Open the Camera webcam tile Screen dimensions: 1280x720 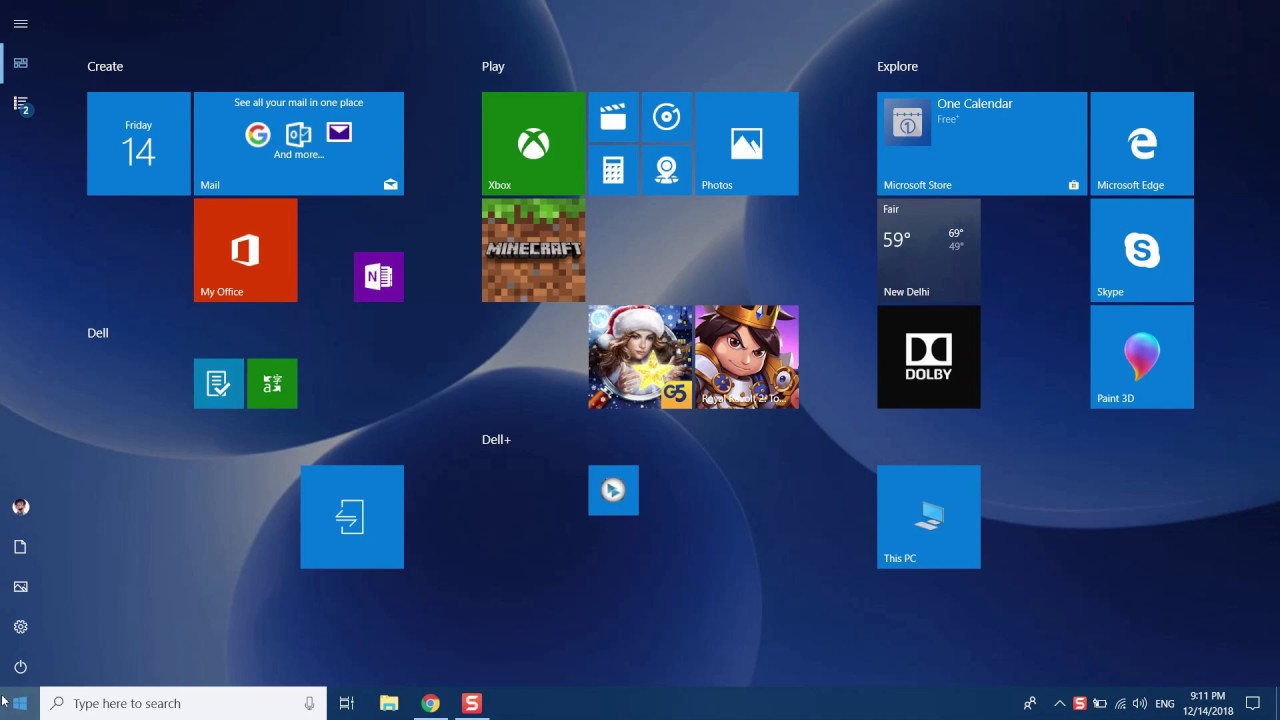click(666, 170)
